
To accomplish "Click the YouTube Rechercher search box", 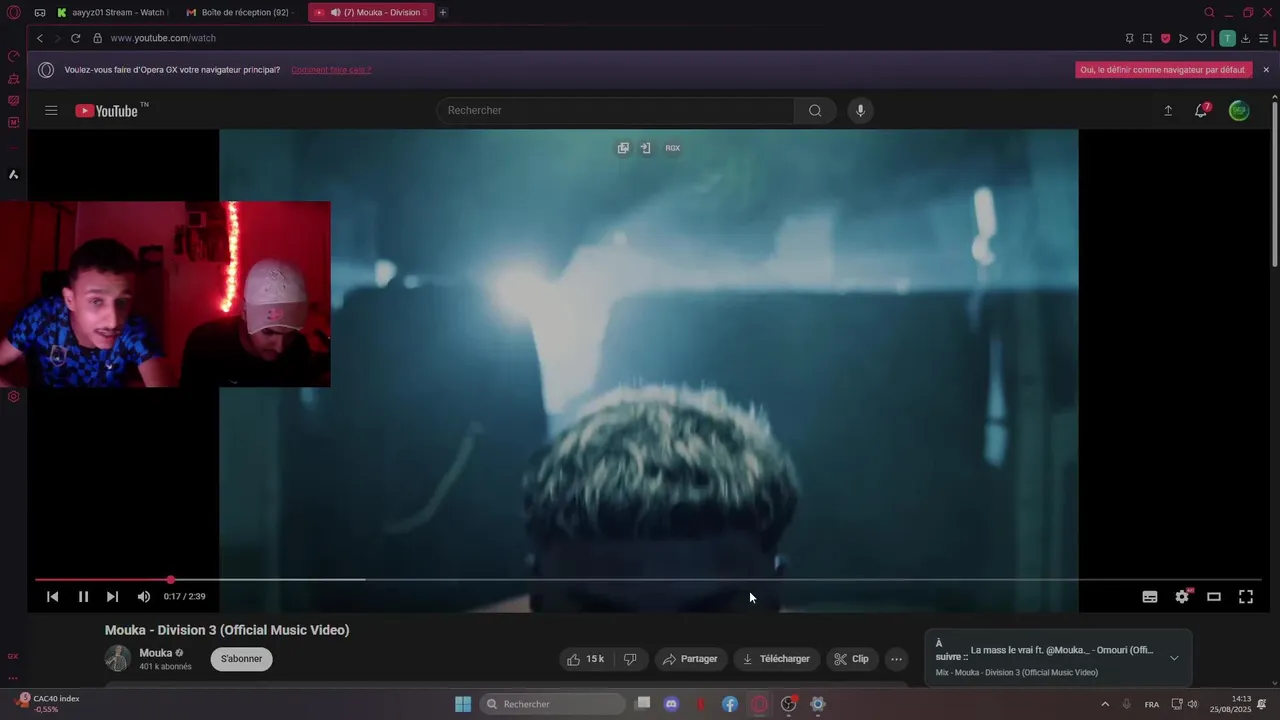I will pos(615,110).
